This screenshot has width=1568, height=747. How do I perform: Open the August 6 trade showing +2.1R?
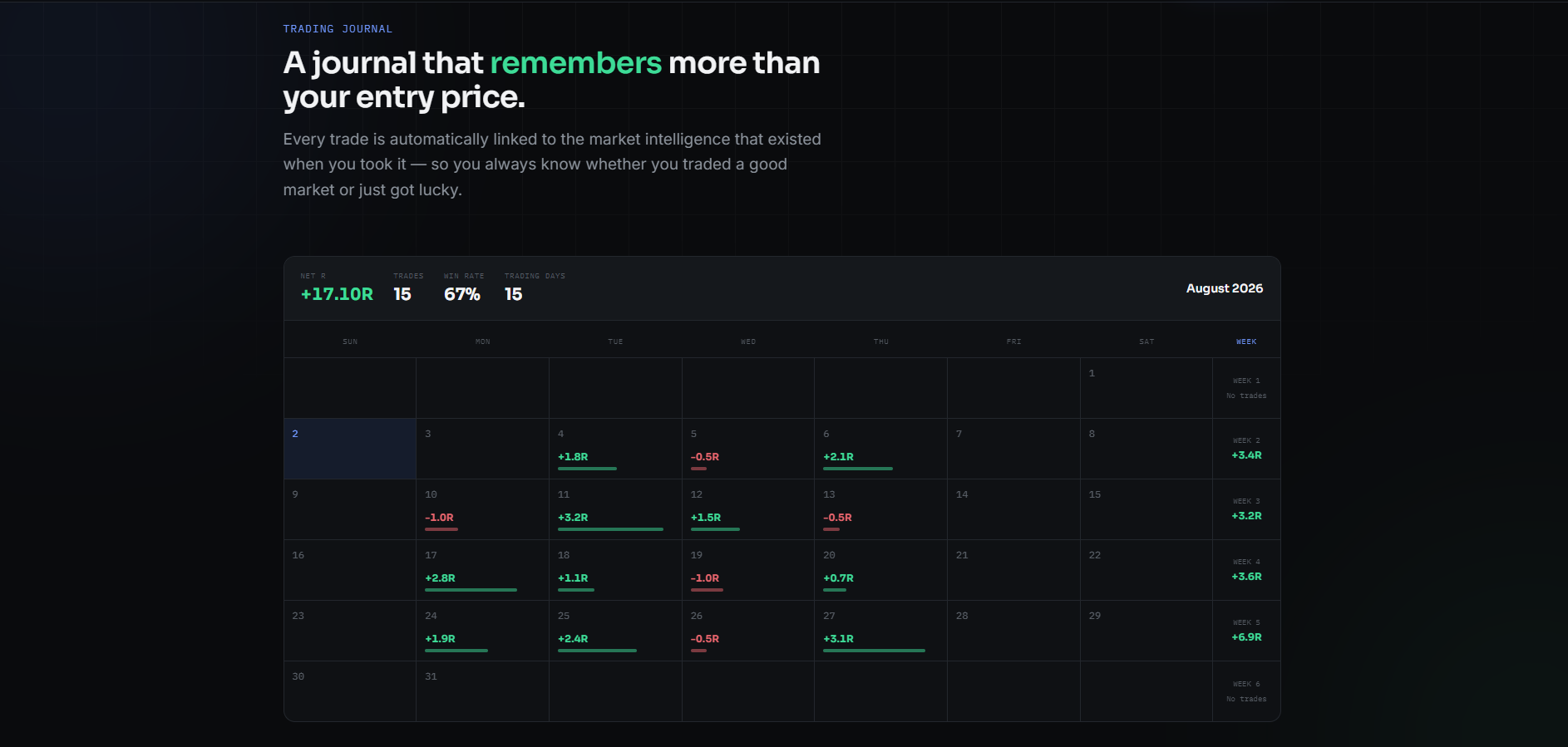[880, 449]
